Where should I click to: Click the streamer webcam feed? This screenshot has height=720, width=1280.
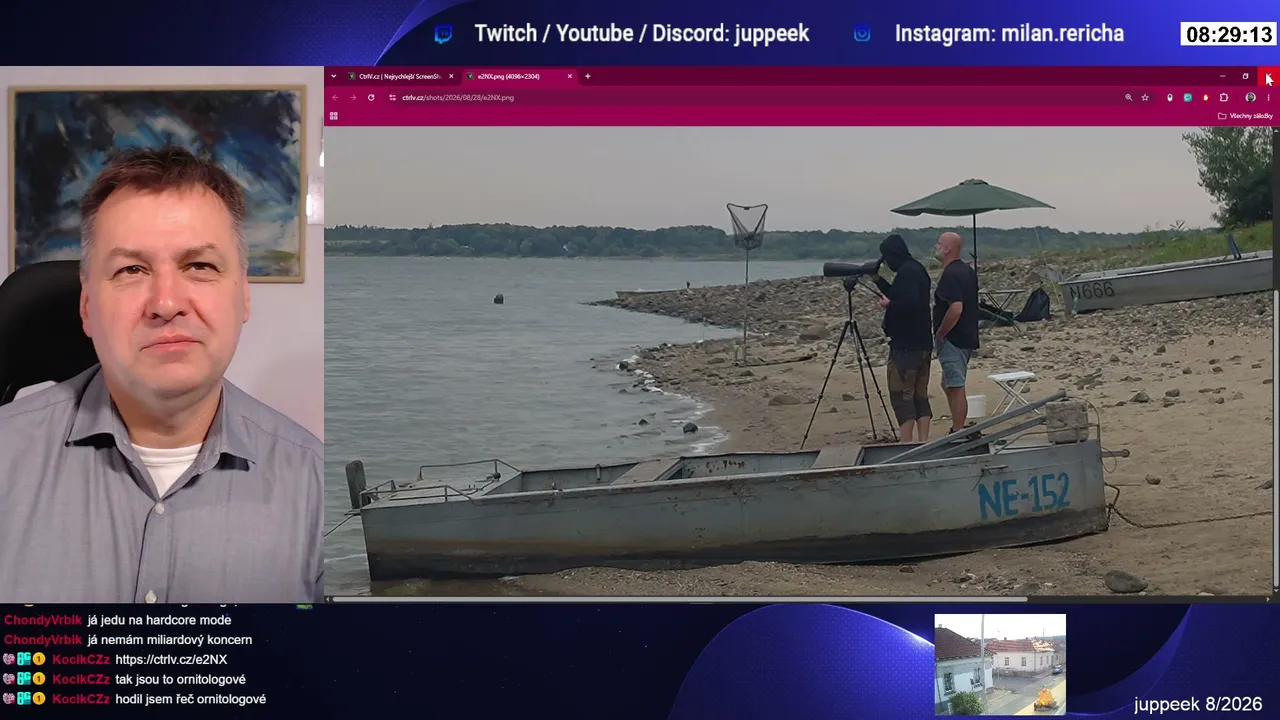[162, 334]
